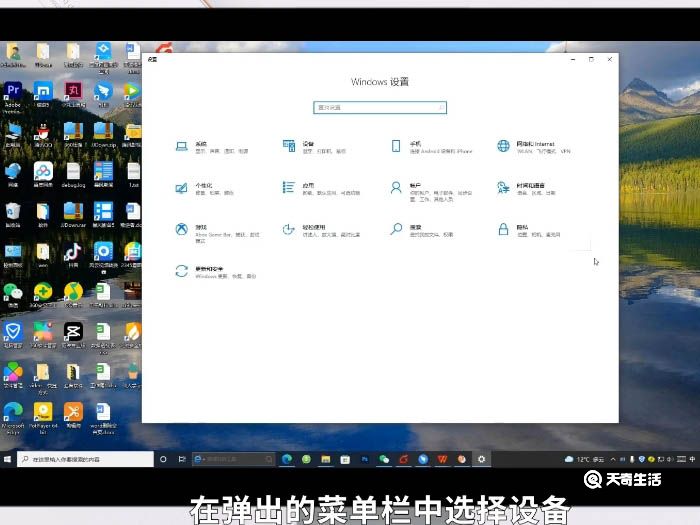700x525 pixels.
Task: Open the Personalization (个性化) settings category
Action: pos(204,188)
